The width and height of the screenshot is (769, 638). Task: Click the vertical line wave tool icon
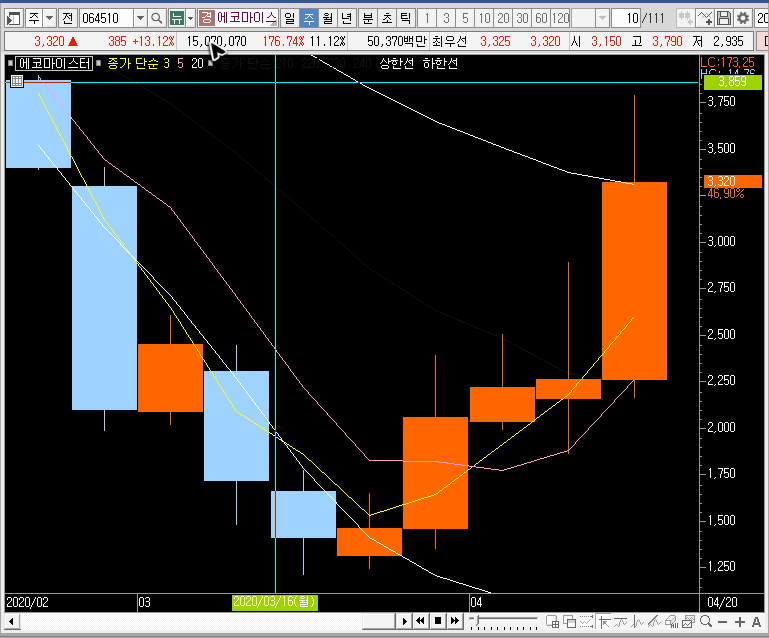637,622
